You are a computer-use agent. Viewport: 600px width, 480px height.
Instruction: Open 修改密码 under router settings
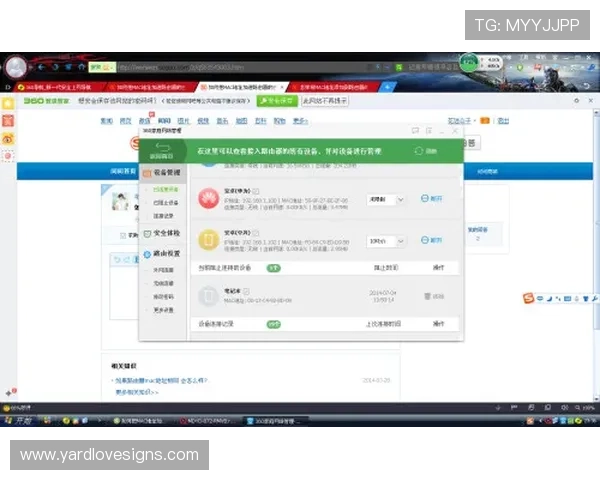163,297
